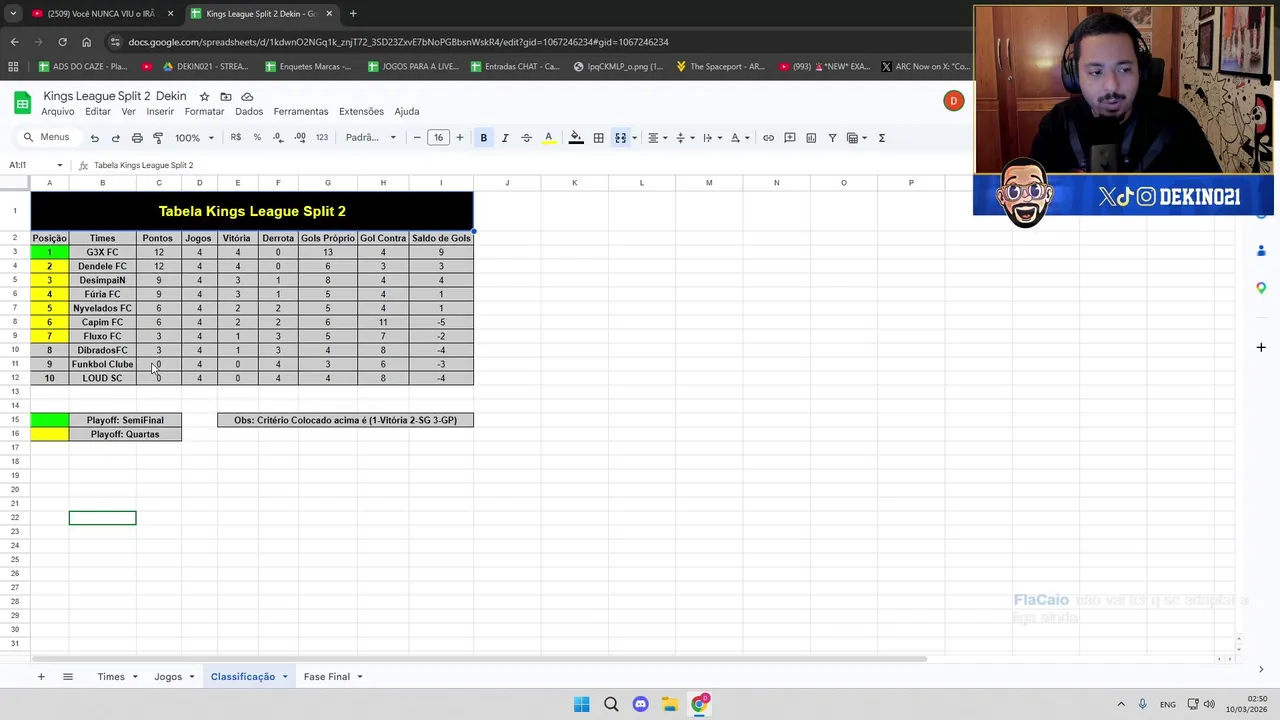The width and height of the screenshot is (1280, 720).
Task: Open zoom 100% dropdown
Action: (x=194, y=138)
